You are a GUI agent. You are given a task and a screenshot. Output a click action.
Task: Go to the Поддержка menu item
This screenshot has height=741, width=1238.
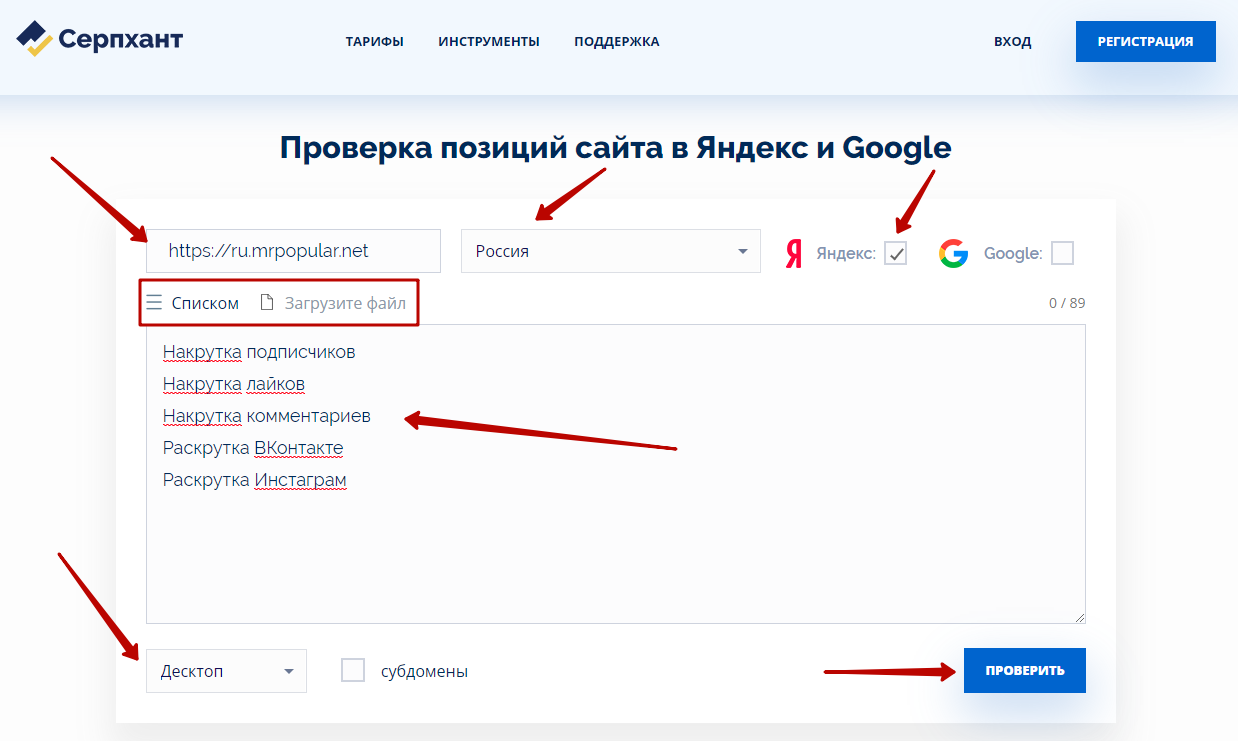617,42
